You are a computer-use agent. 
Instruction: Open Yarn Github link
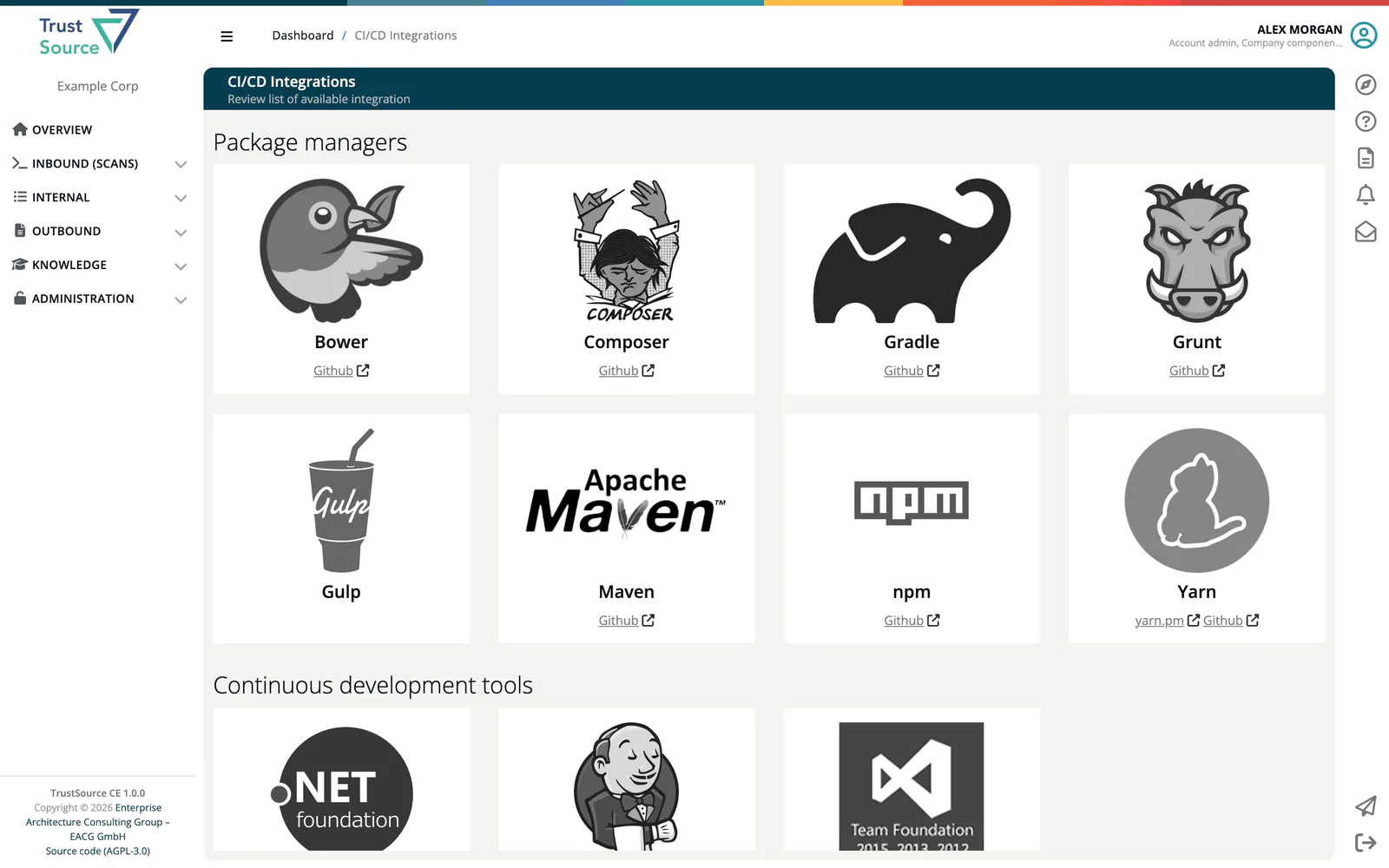click(1231, 621)
